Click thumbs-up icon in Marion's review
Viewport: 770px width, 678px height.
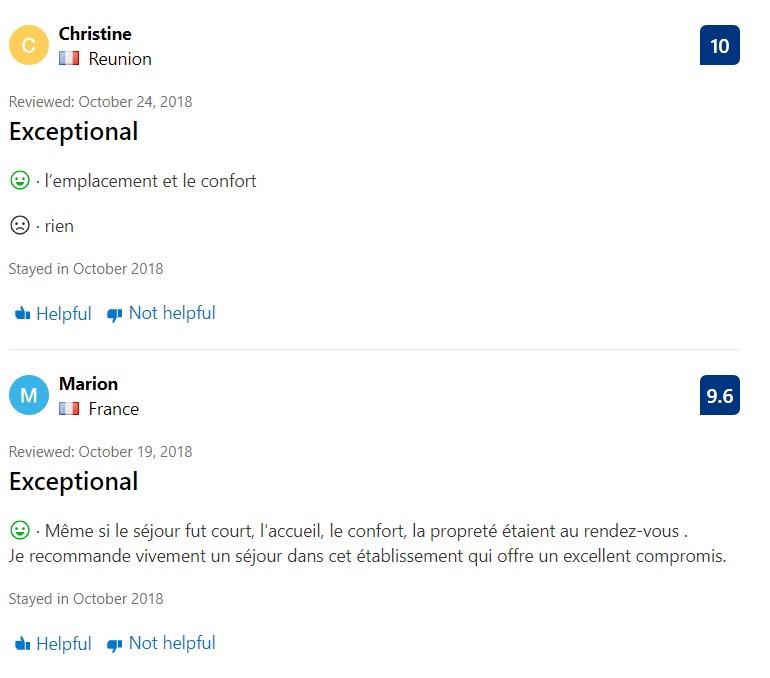(23, 644)
